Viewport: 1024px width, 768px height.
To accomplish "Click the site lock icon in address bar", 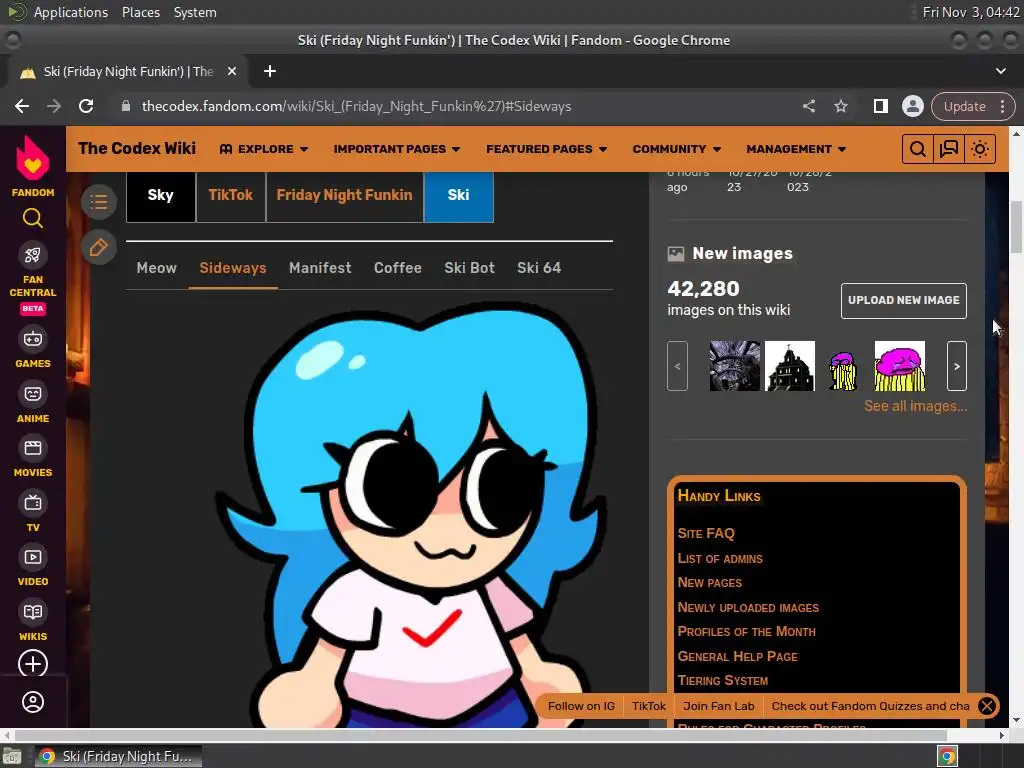I will coord(126,106).
